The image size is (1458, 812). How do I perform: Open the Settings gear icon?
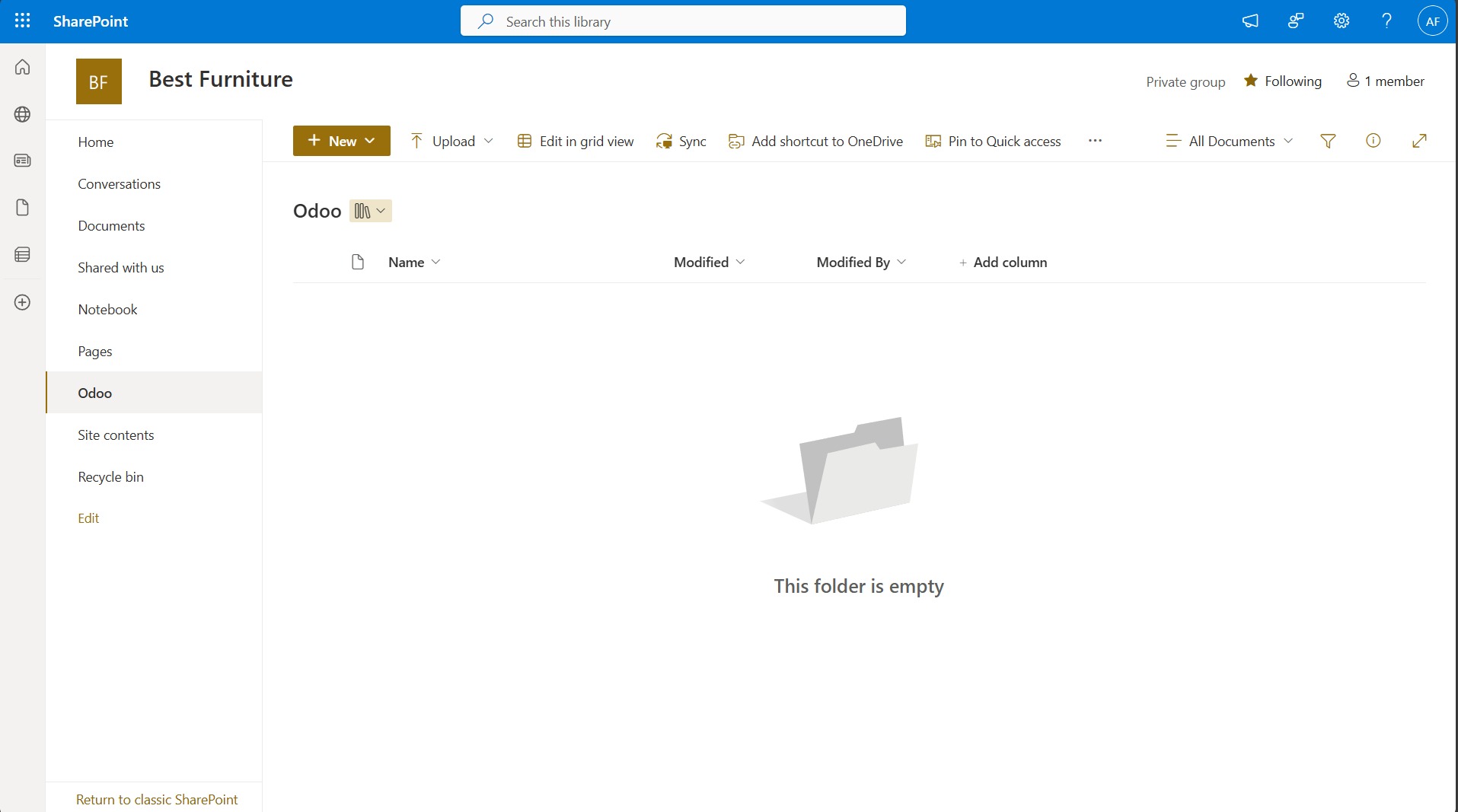1342,21
